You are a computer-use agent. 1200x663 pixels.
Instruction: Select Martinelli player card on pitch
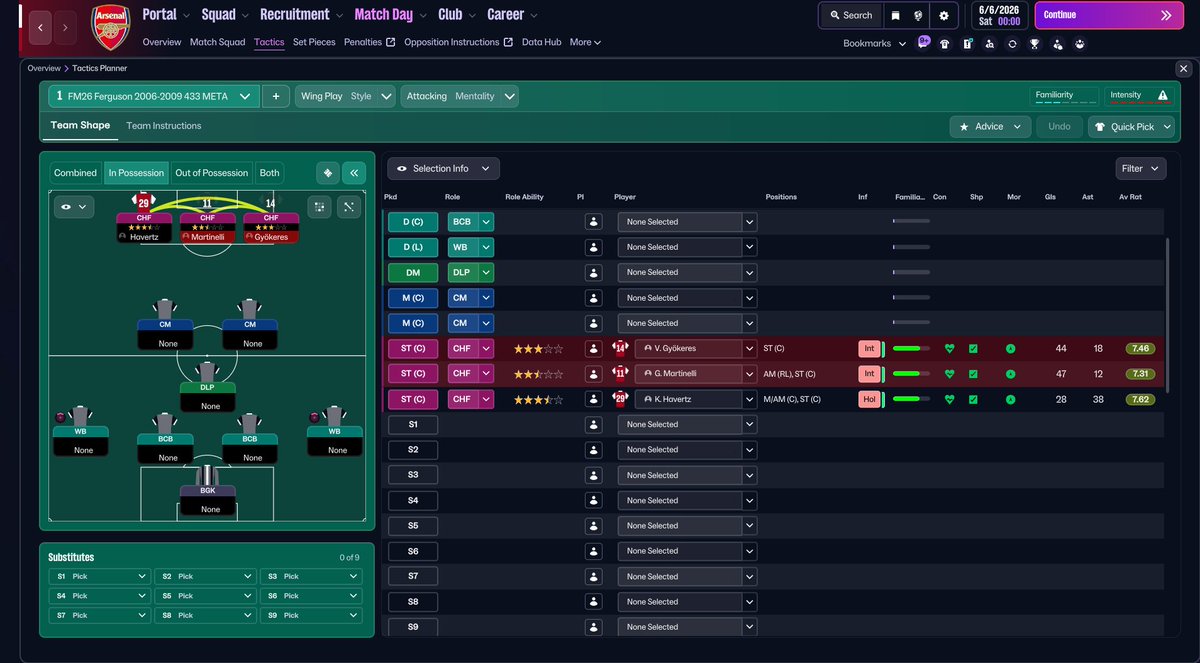point(207,227)
